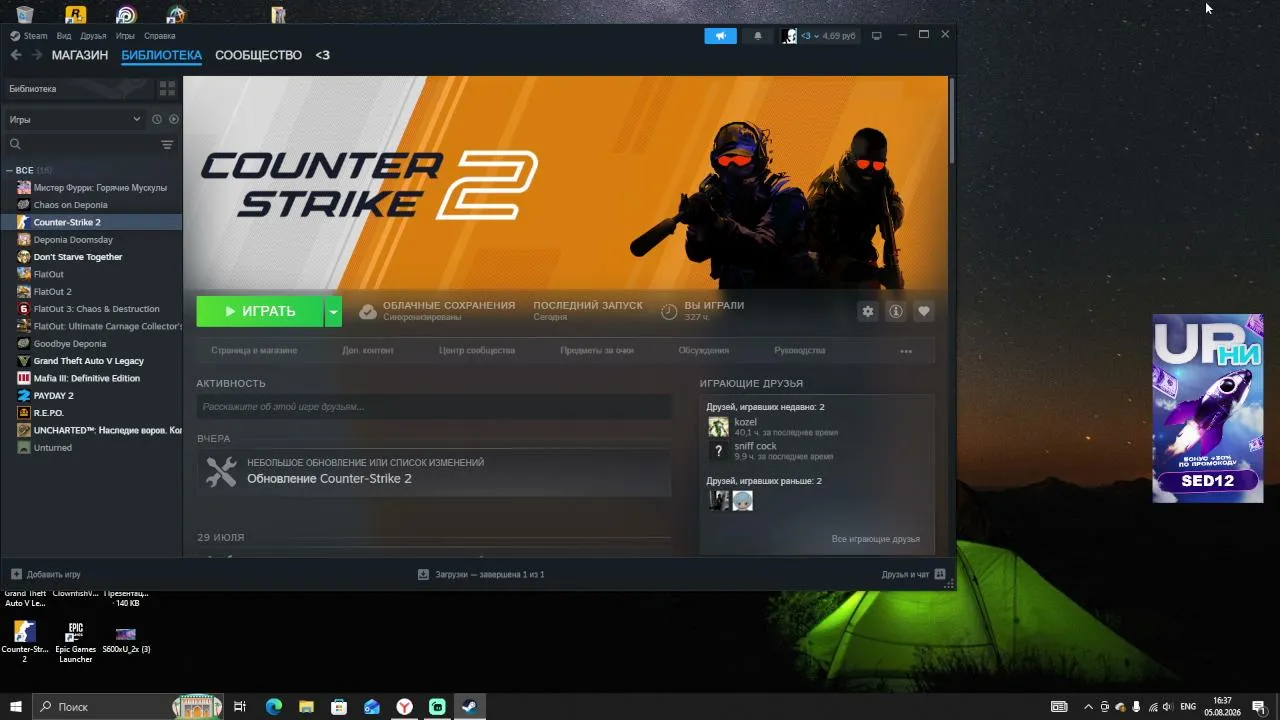The image size is (1280, 720).
Task: Open the Recycle Bin desktop icon
Action: click(x=25, y=13)
